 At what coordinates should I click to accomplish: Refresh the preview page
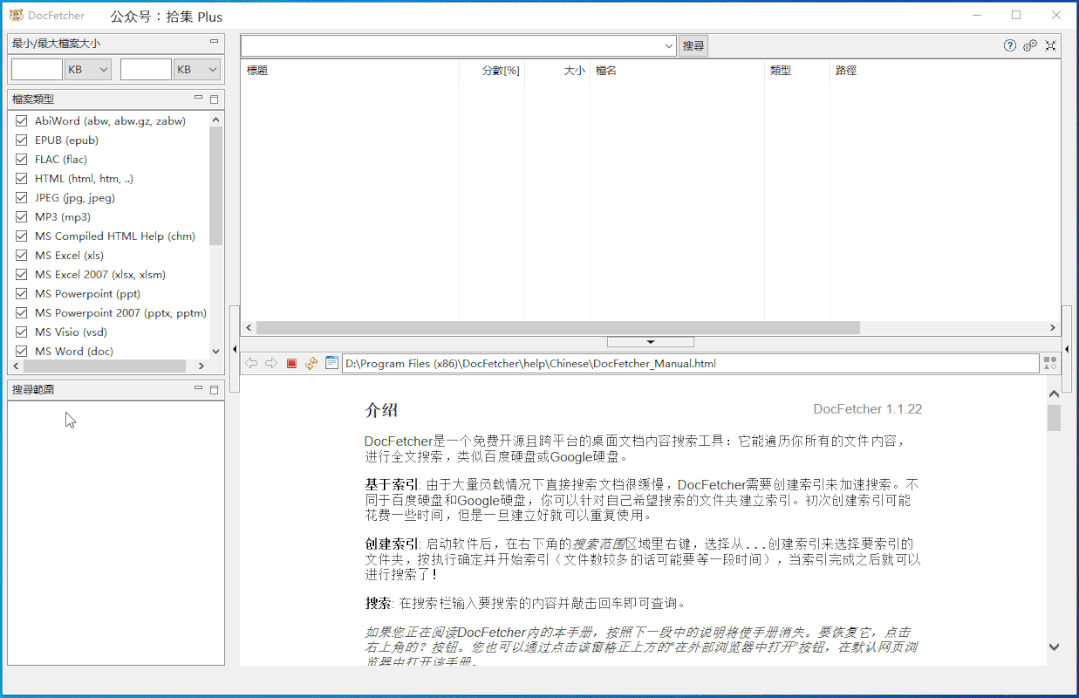click(311, 363)
